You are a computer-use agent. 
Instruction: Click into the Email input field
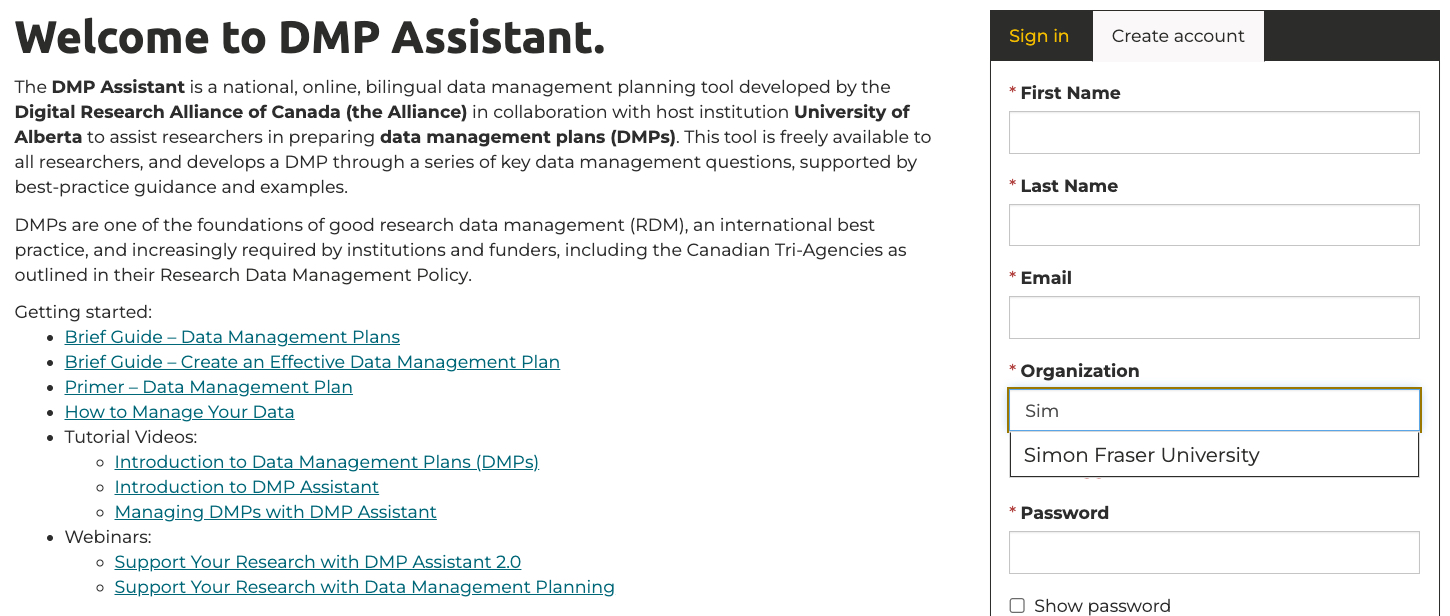pyautogui.click(x=1214, y=317)
